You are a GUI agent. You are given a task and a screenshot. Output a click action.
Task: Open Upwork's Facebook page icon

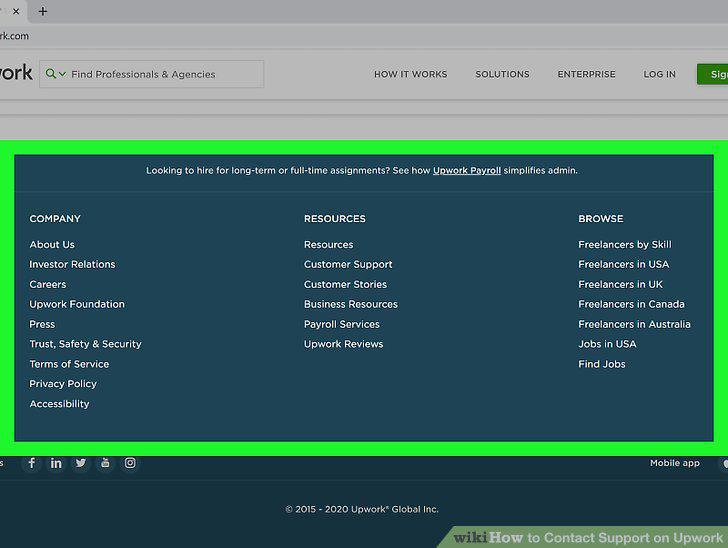(32, 463)
